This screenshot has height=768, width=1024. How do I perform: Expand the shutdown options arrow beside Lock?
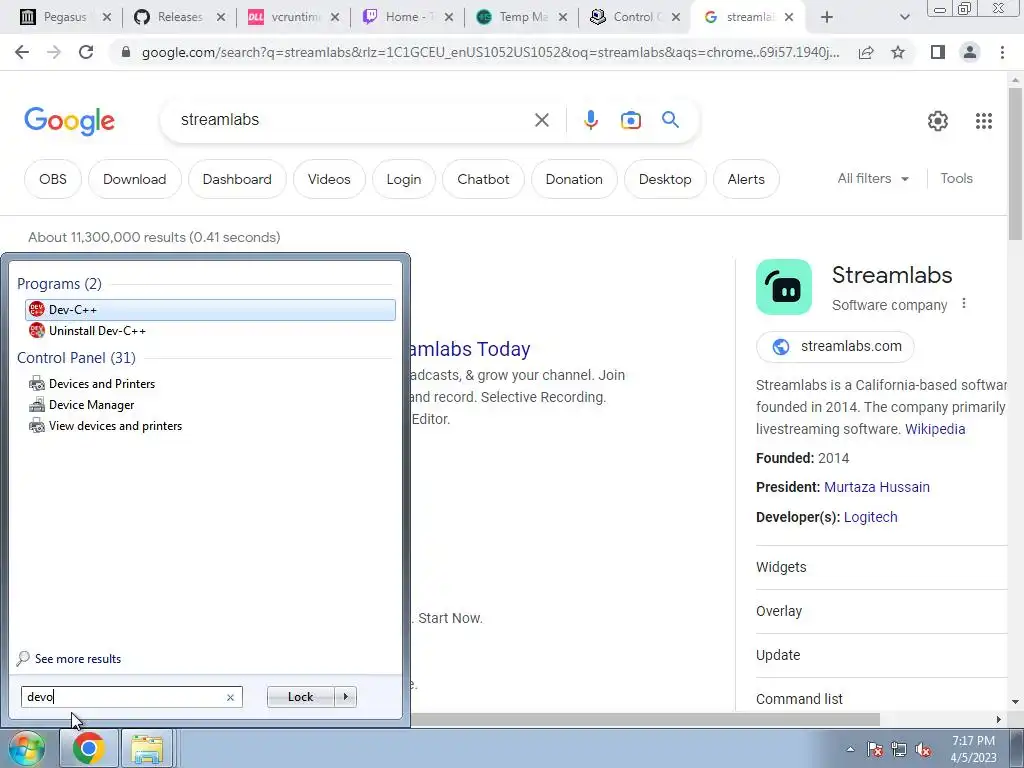coord(345,697)
